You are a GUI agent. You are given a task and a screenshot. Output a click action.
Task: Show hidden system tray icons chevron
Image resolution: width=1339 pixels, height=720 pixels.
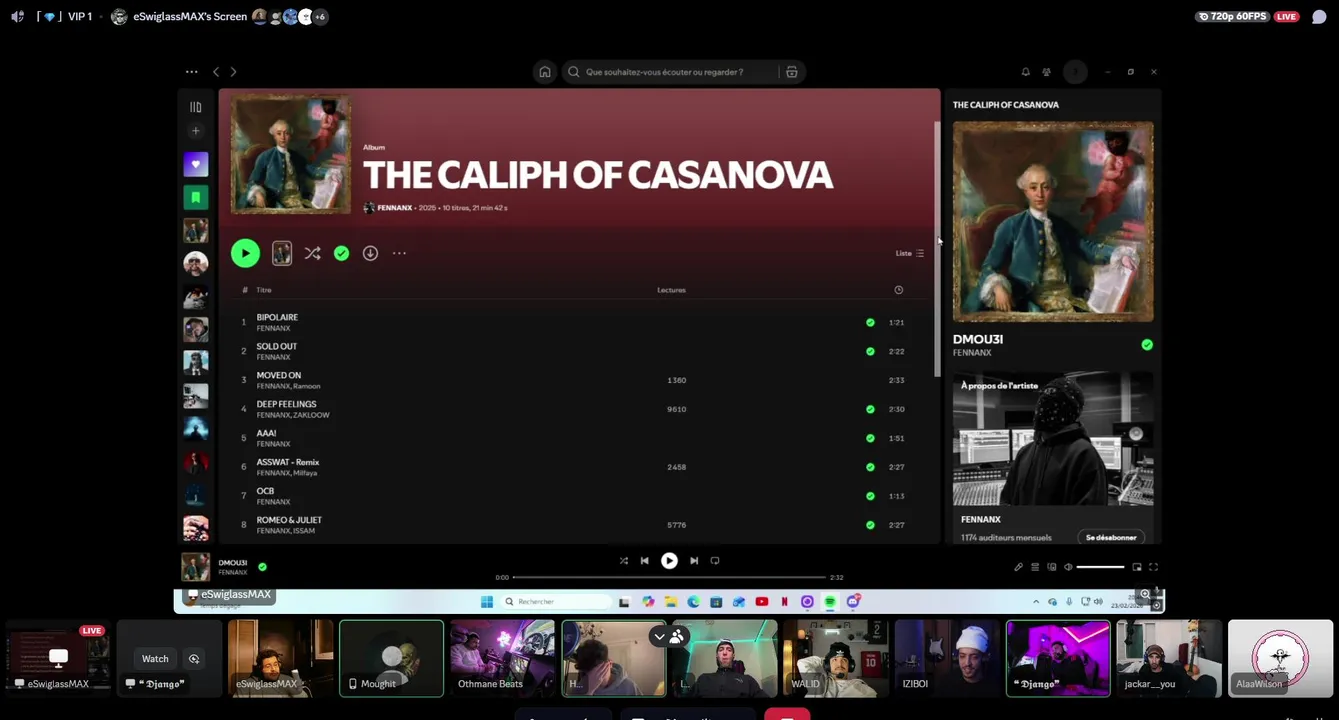click(1036, 602)
